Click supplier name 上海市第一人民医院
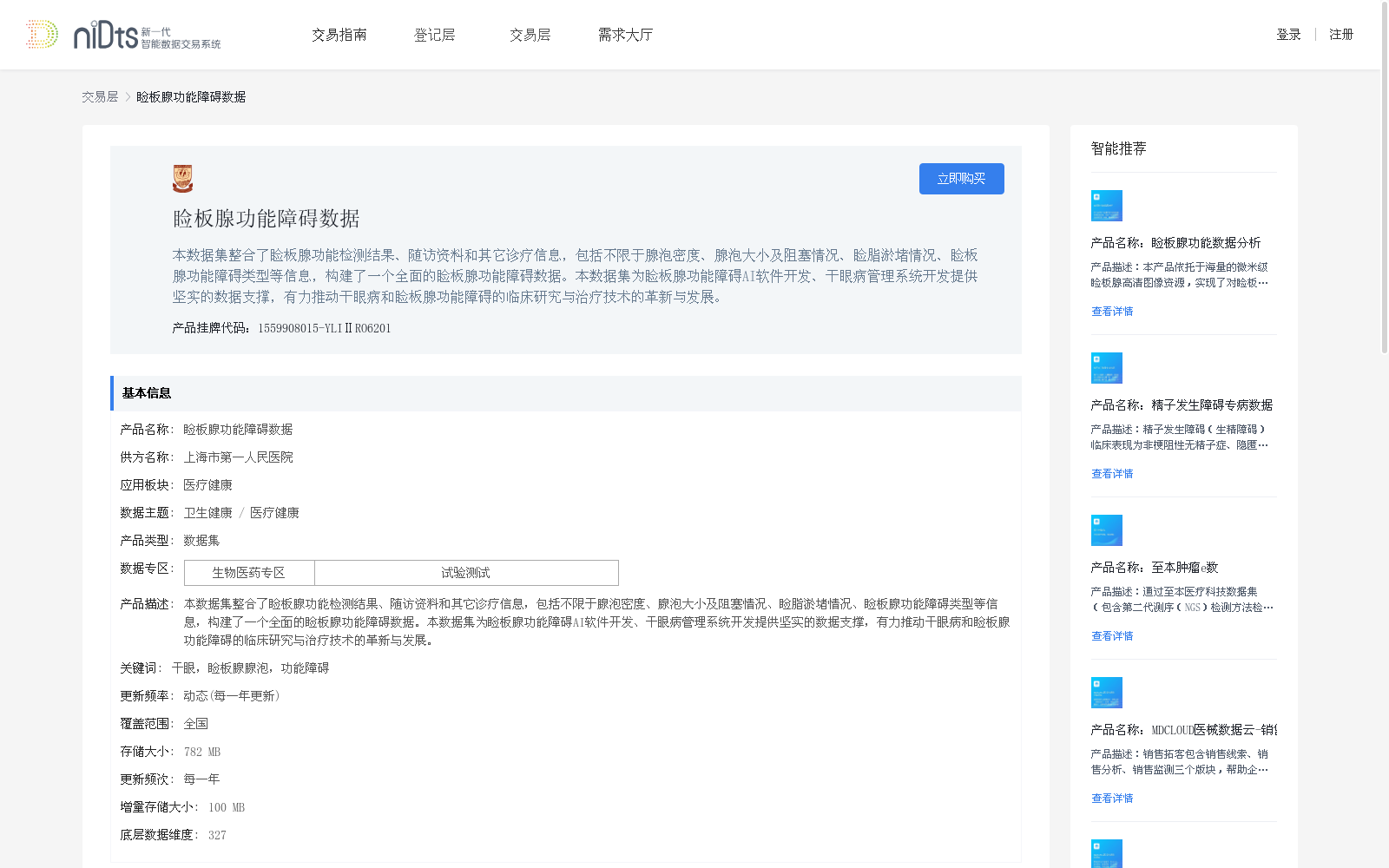This screenshot has width=1389, height=868. (238, 457)
